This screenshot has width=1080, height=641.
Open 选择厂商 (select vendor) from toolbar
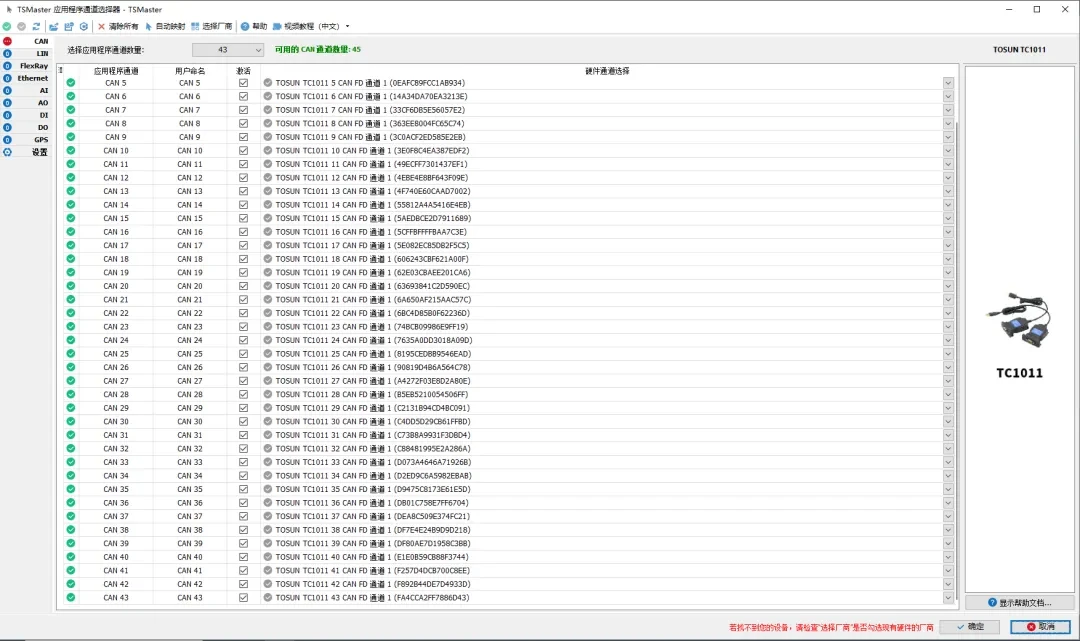(x=211, y=26)
